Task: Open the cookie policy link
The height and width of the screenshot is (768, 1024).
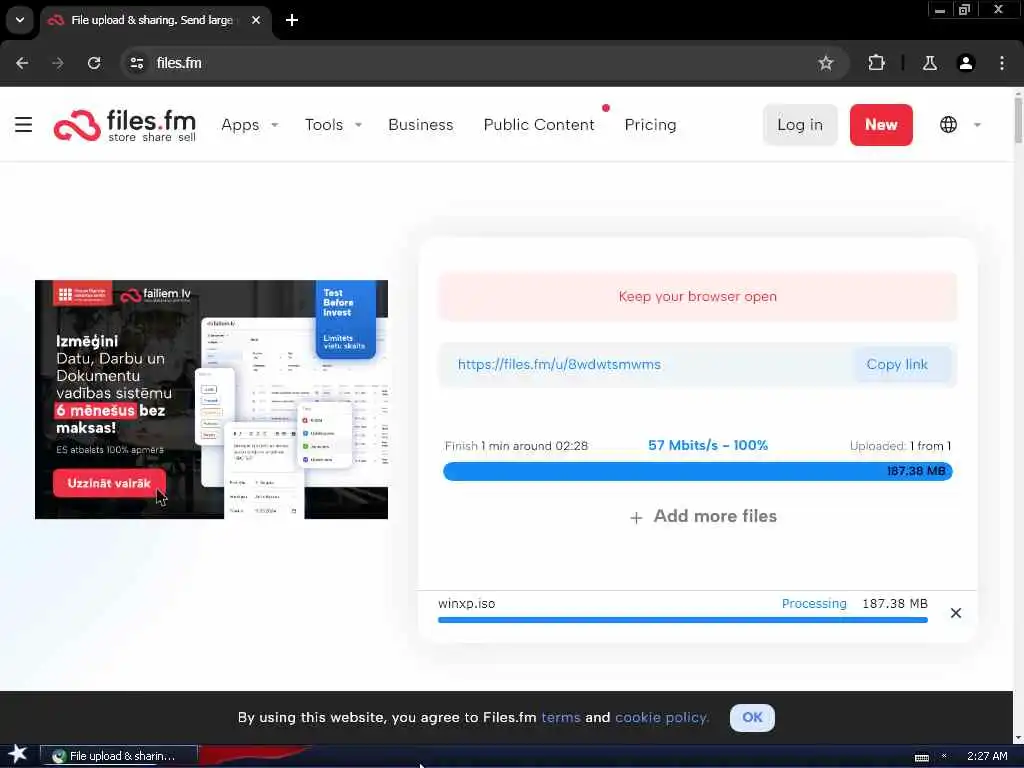Action: [662, 717]
